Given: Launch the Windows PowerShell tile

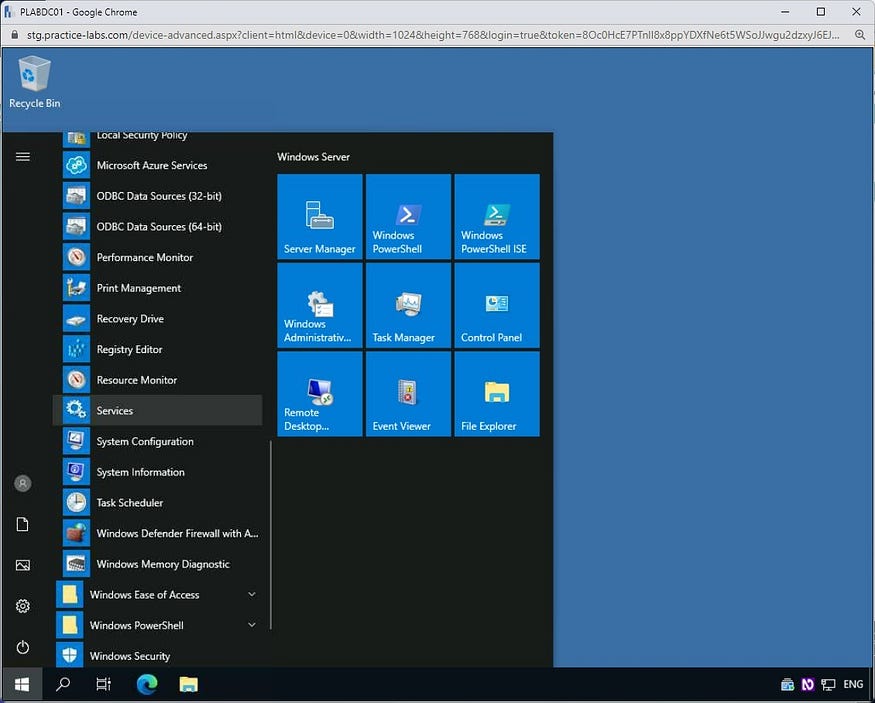Looking at the screenshot, I should [408, 216].
